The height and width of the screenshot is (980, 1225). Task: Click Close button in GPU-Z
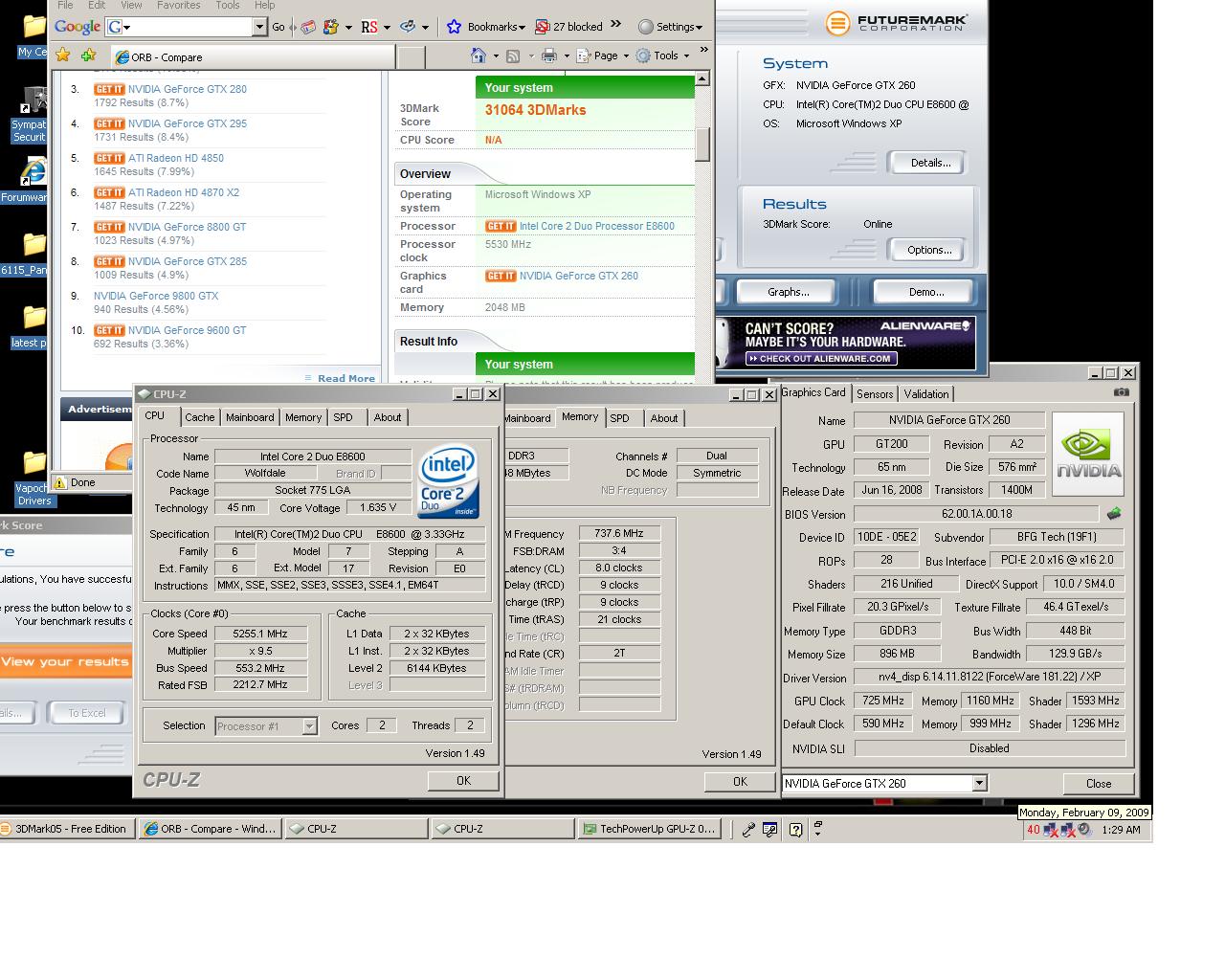coord(1099,783)
